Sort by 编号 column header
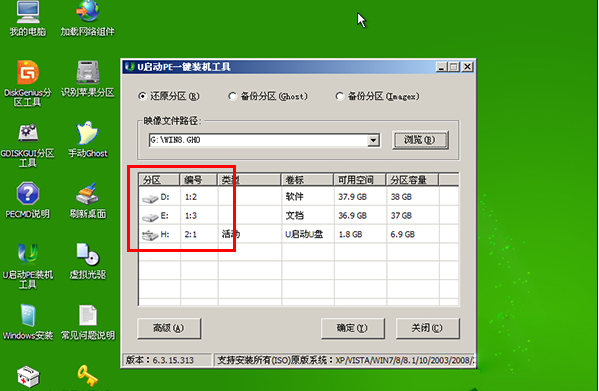 point(198,180)
